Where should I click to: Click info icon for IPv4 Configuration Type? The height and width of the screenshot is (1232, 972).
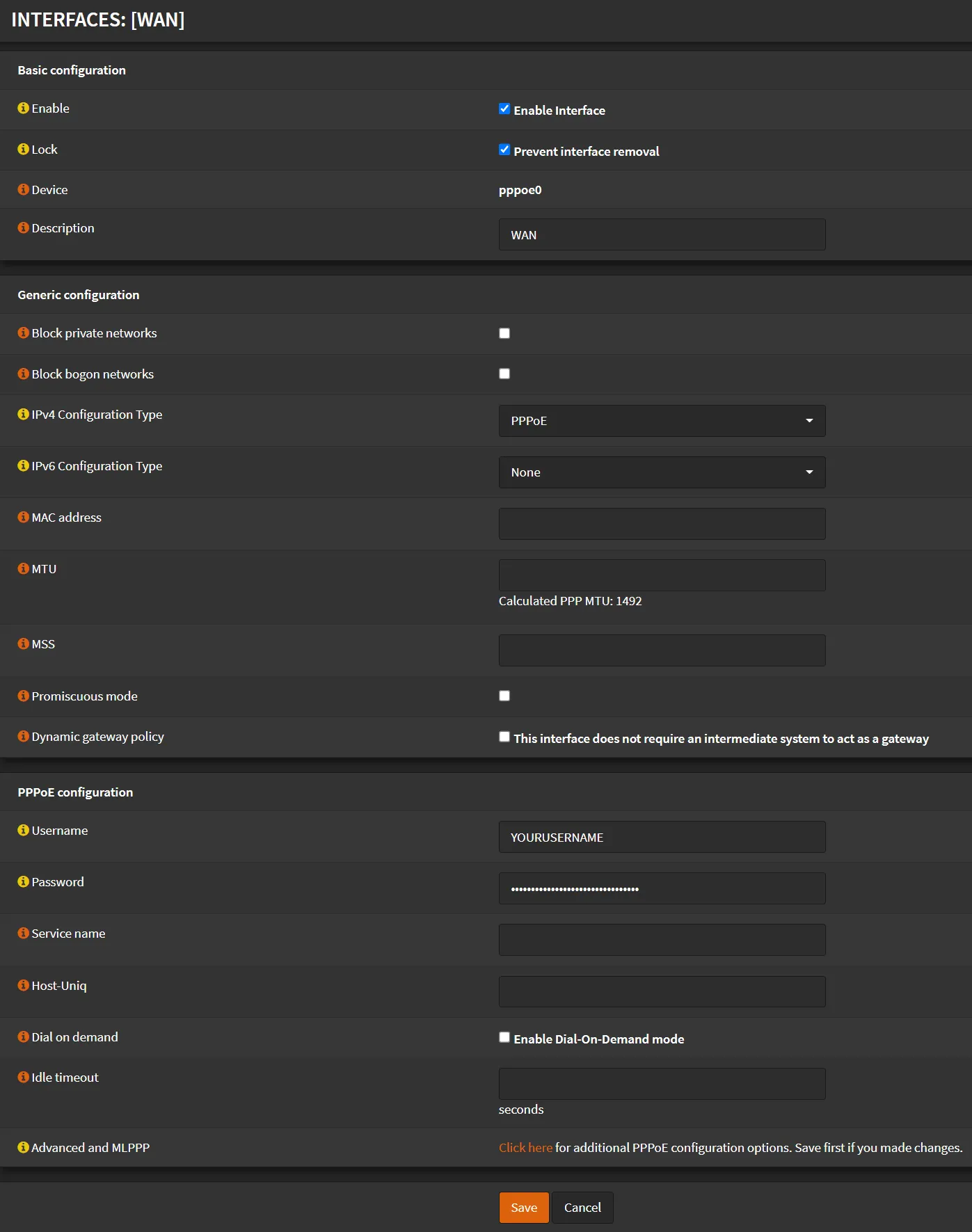point(23,415)
